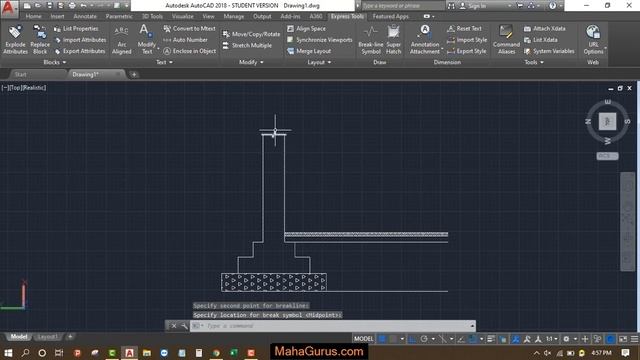Click Enclose in Object tool
Screen dimensions: 640x360
click(189, 51)
